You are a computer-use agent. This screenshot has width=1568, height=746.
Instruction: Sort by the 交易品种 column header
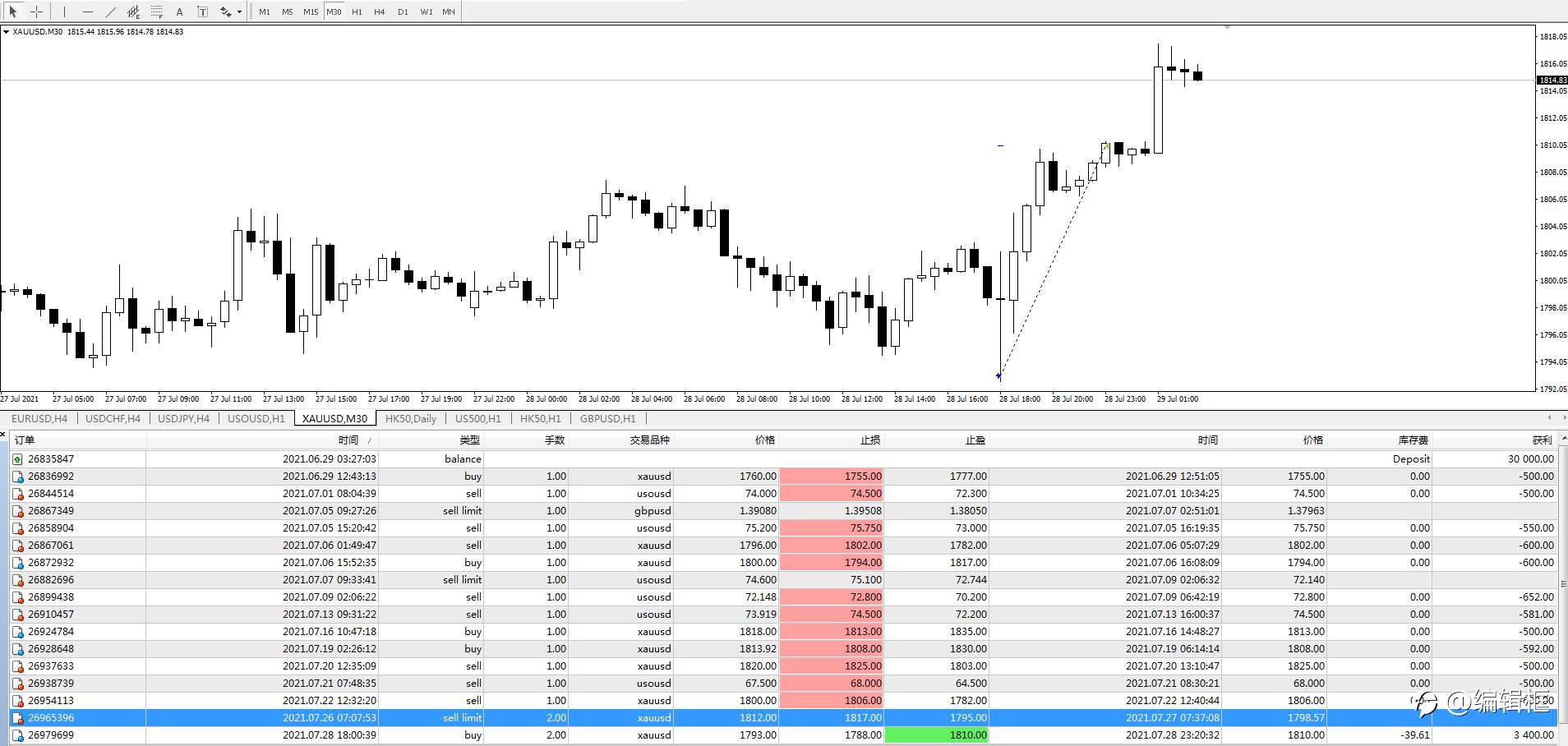coord(650,440)
